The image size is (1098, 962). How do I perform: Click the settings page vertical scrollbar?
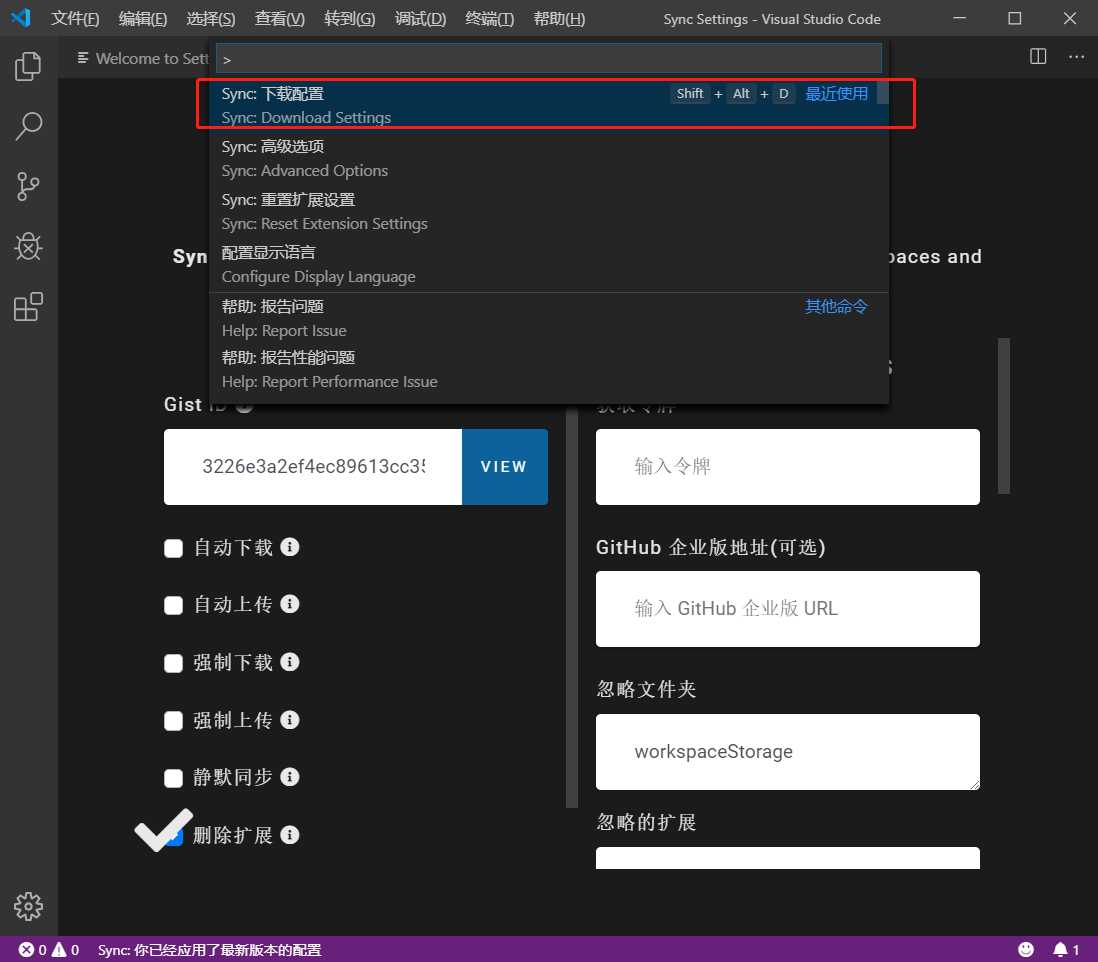click(x=1003, y=416)
